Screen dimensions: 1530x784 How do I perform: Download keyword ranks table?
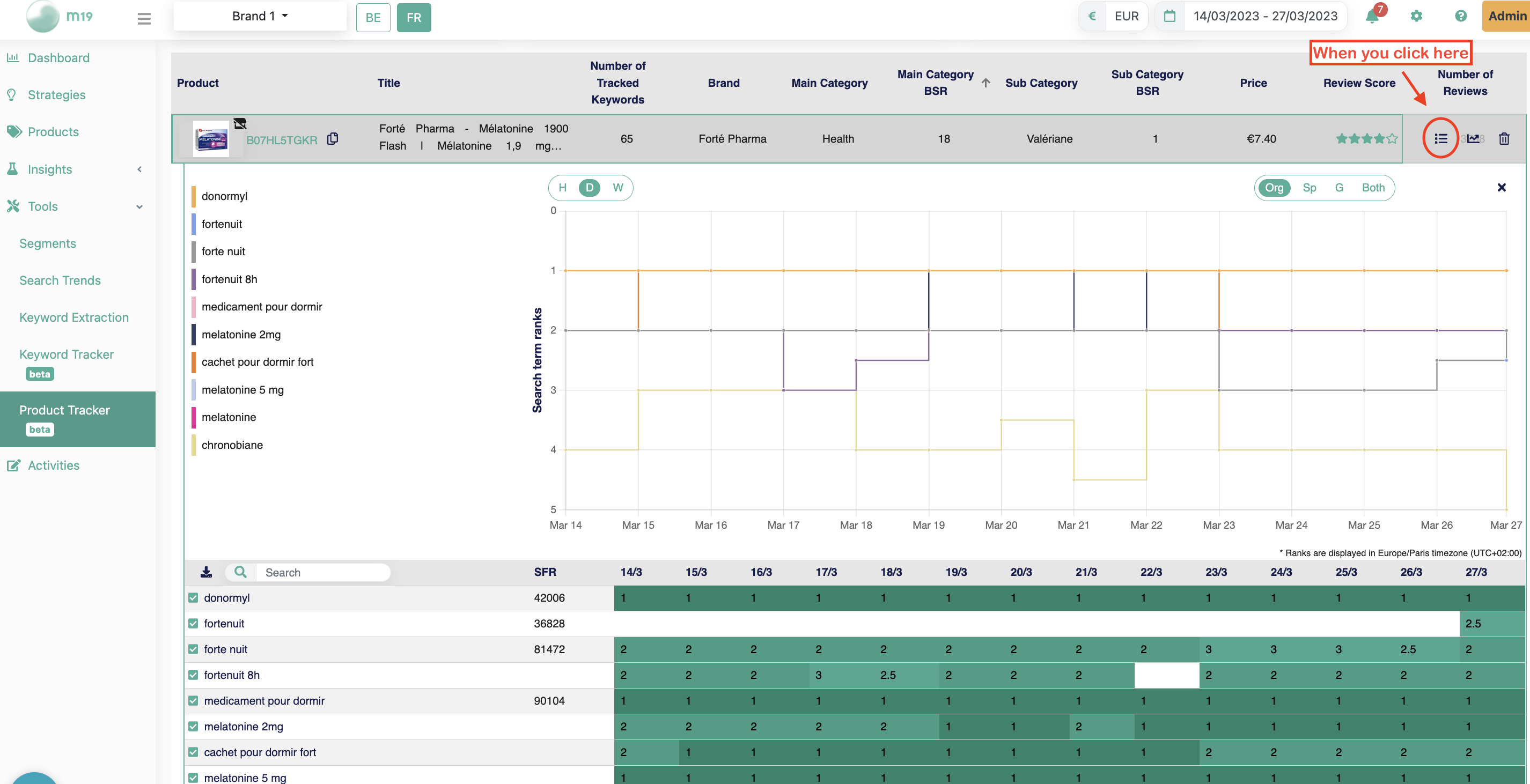[206, 572]
